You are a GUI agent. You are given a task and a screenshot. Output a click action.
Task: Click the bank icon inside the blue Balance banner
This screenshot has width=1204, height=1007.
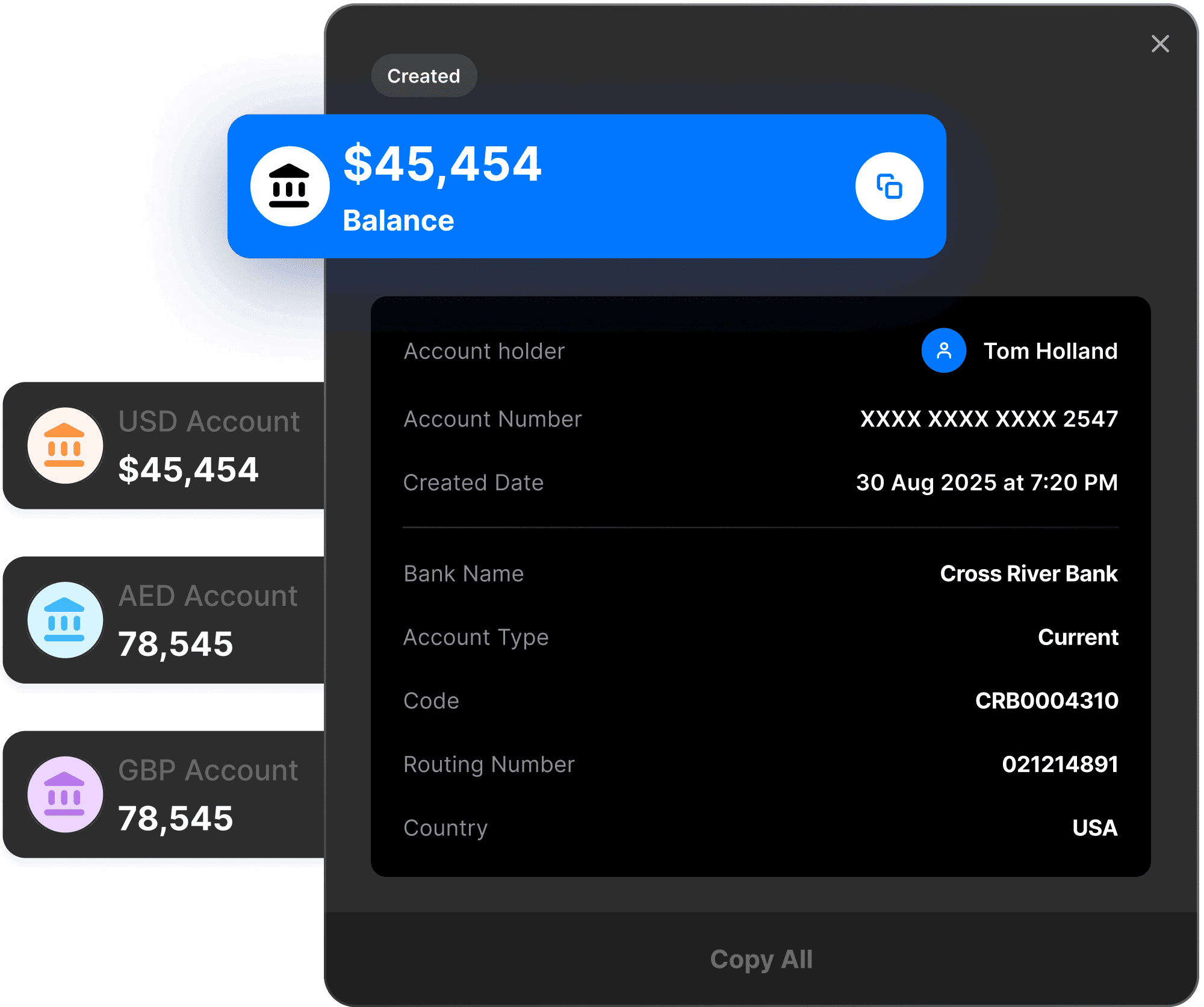coord(291,185)
